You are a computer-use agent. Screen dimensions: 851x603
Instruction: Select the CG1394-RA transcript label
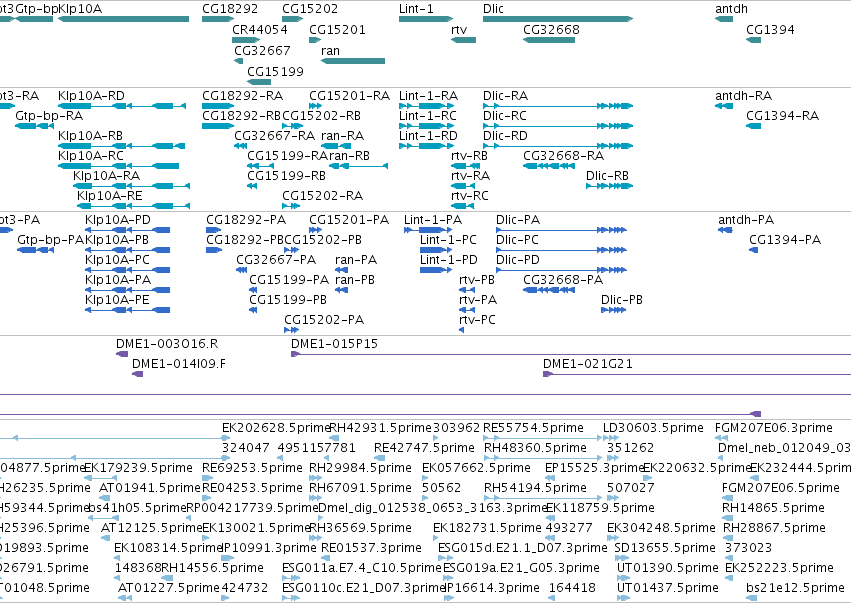783,116
